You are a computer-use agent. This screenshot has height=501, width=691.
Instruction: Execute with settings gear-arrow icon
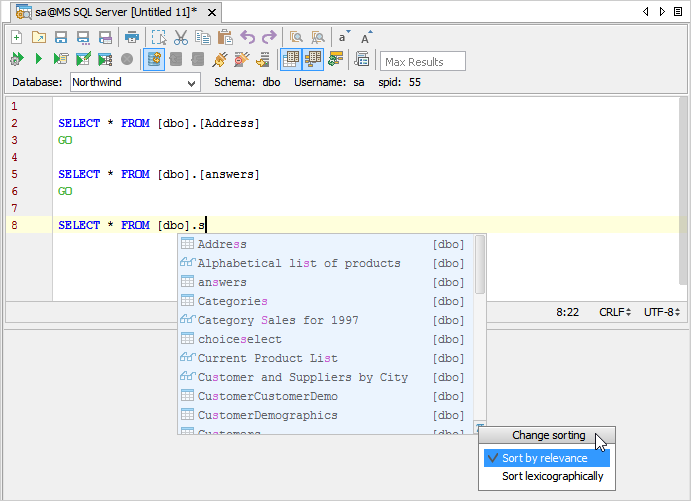[x=17, y=59]
